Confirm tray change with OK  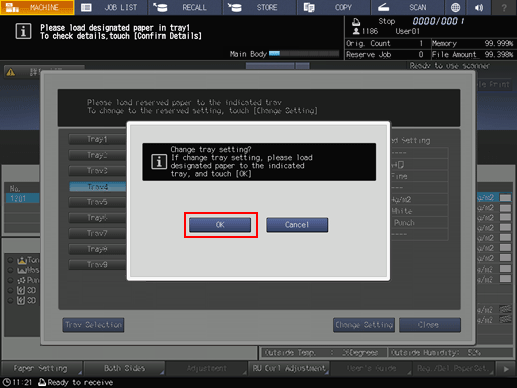pos(220,225)
